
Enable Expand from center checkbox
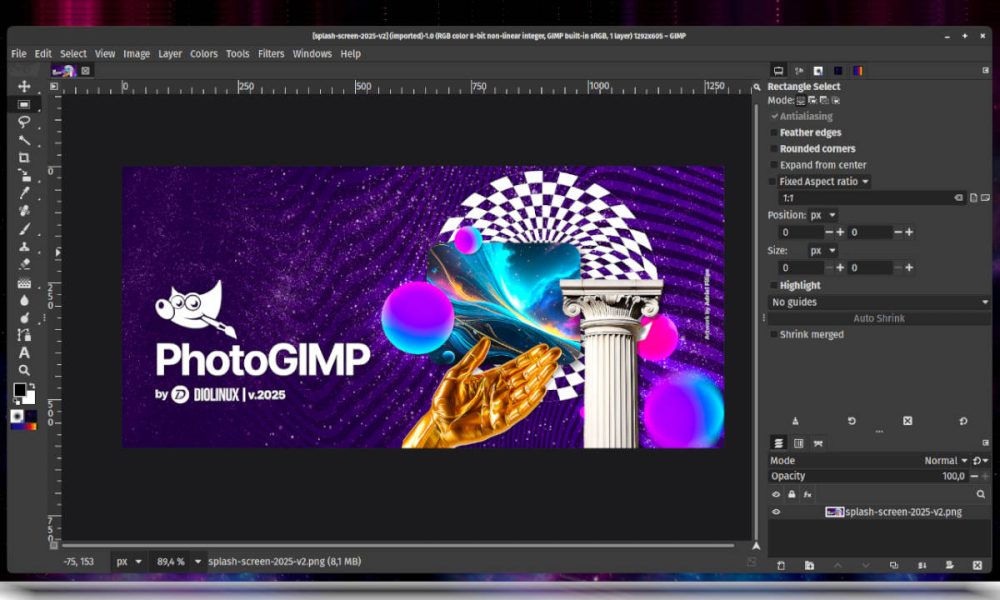[x=774, y=165]
